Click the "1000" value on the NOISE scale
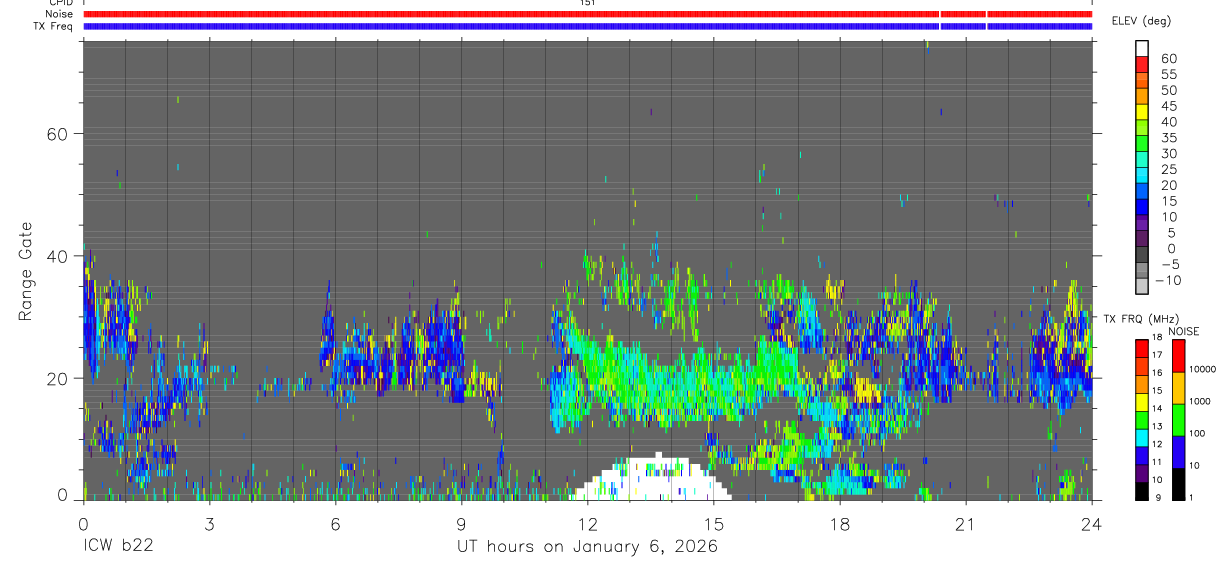1228x567 pixels. click(x=1201, y=401)
